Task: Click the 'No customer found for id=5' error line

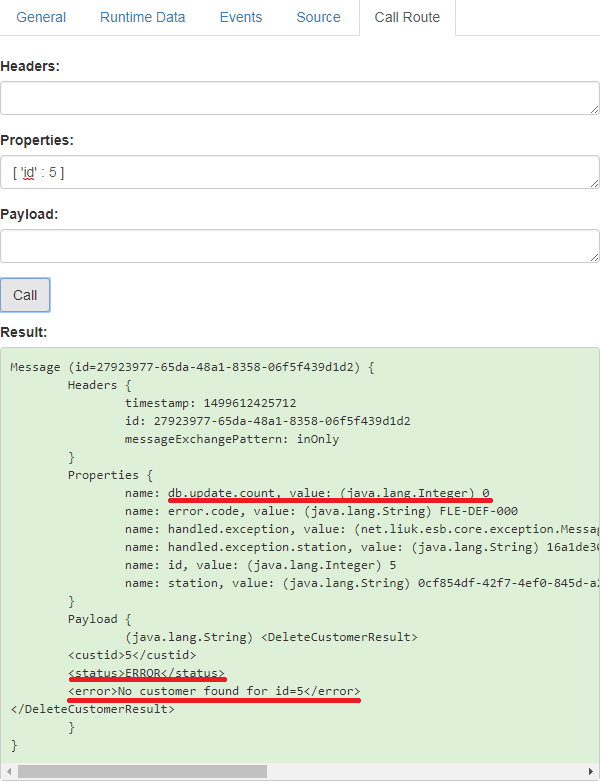Action: click(x=213, y=691)
